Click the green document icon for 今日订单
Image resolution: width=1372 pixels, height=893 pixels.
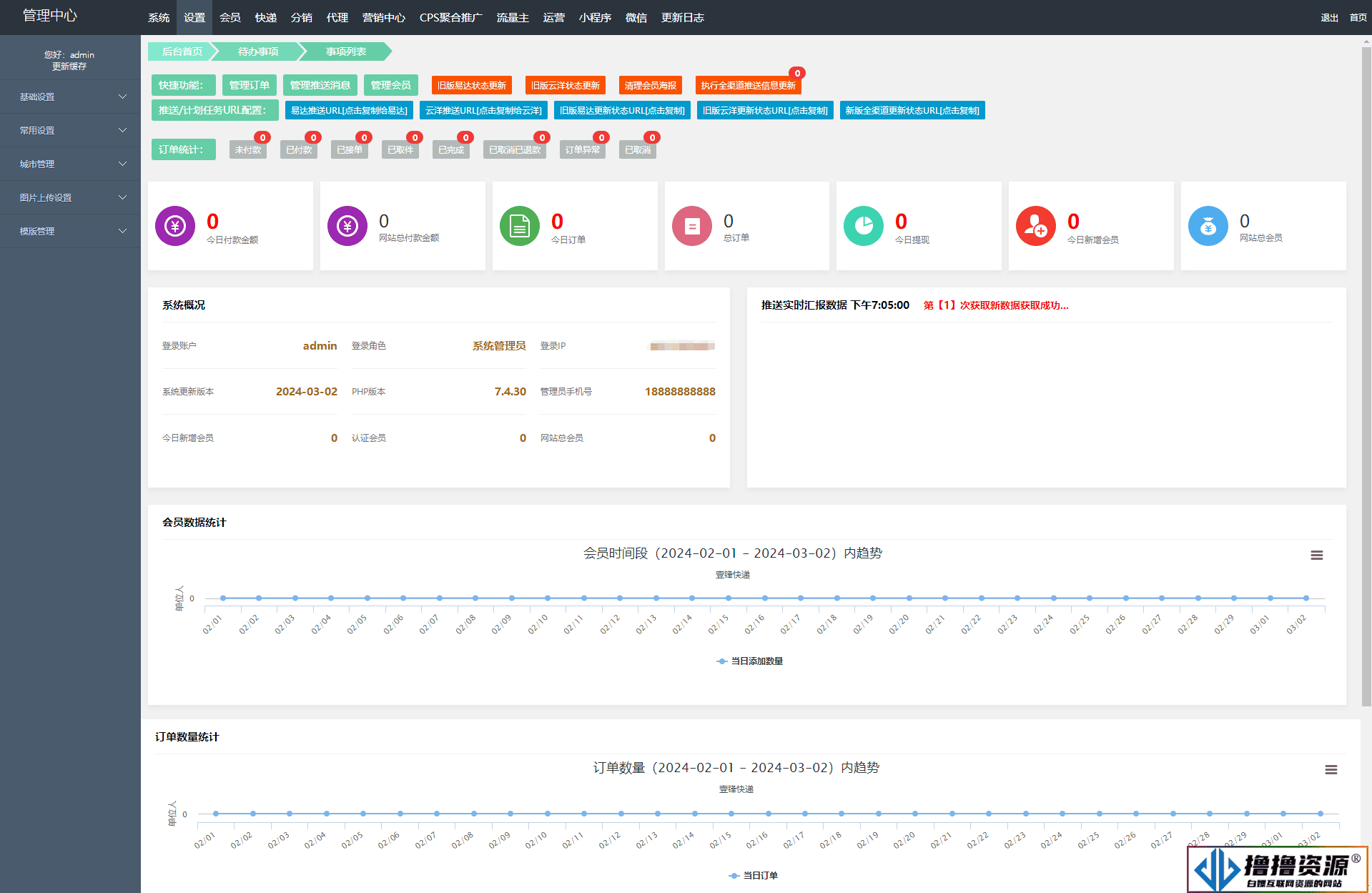coord(520,226)
